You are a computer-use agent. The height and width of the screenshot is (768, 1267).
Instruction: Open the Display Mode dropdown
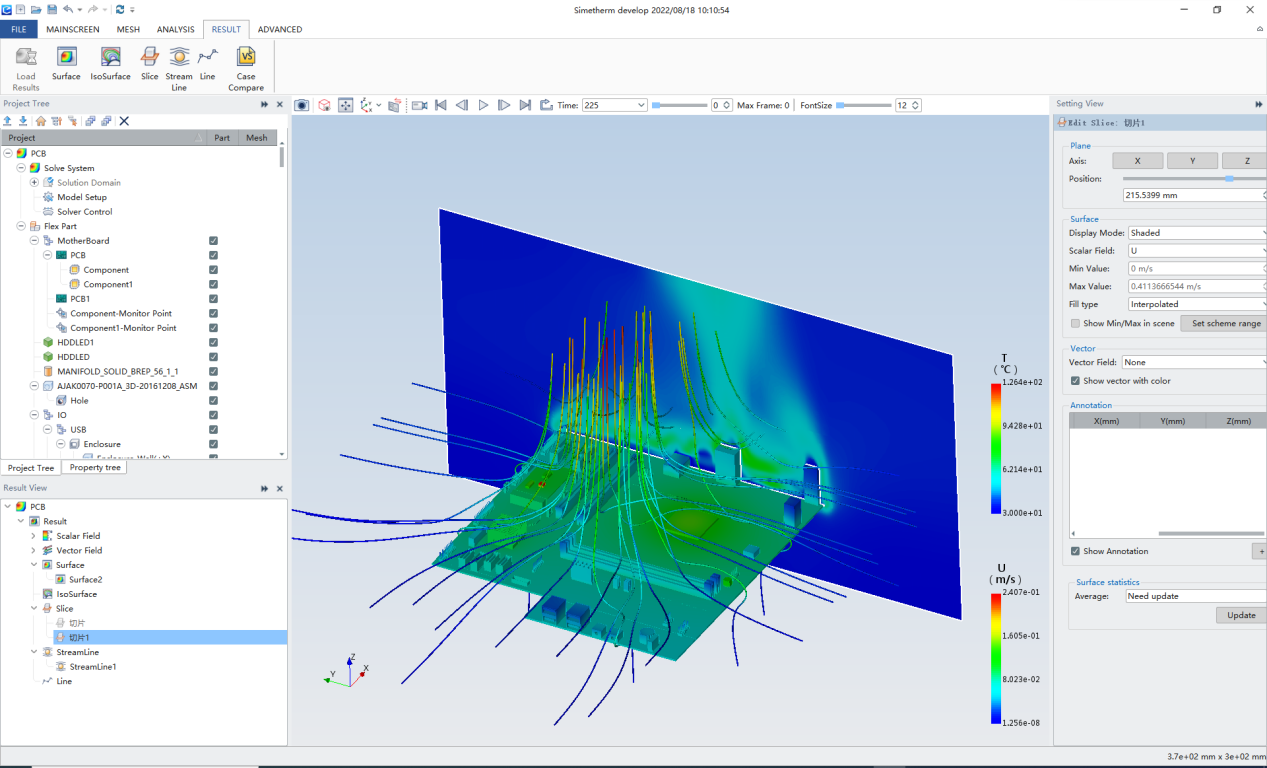1196,233
